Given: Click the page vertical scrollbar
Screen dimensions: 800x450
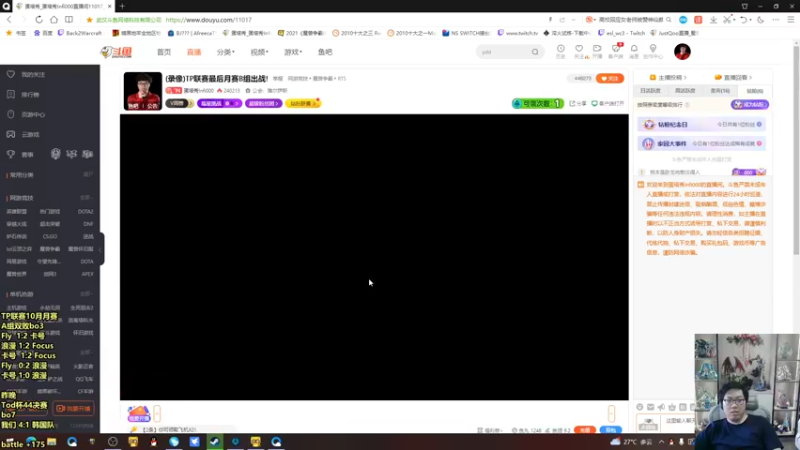Looking at the screenshot, I should 796,148.
